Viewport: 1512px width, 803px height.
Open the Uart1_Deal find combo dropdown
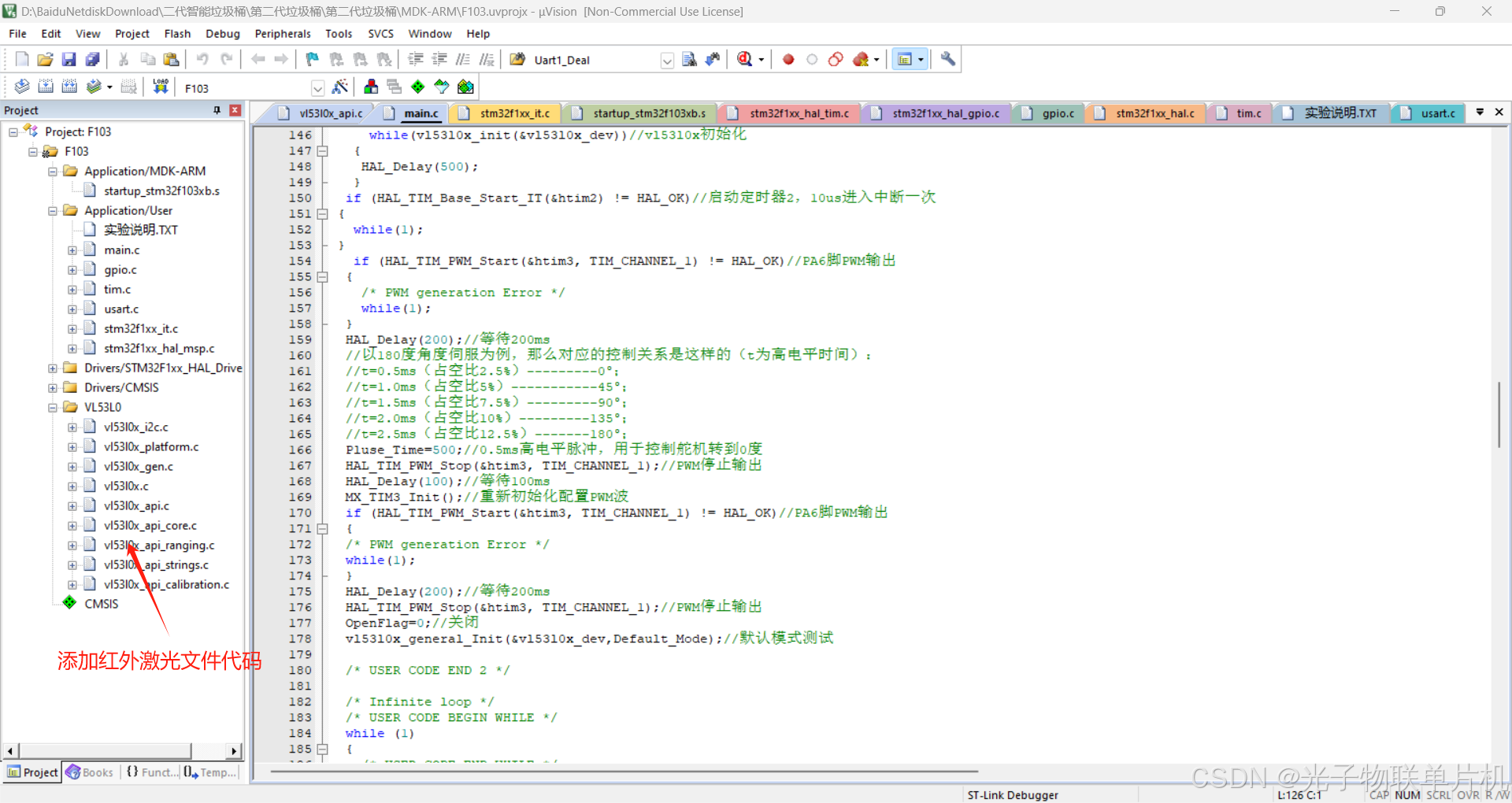[667, 61]
